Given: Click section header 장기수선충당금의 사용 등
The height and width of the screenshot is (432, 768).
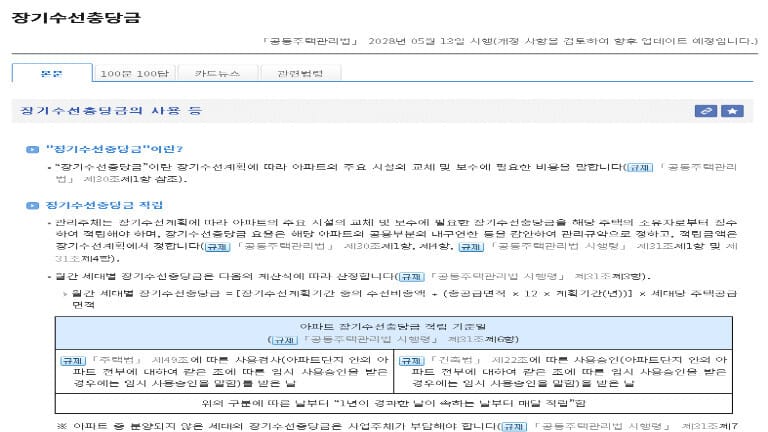Looking at the screenshot, I should [x=111, y=111].
